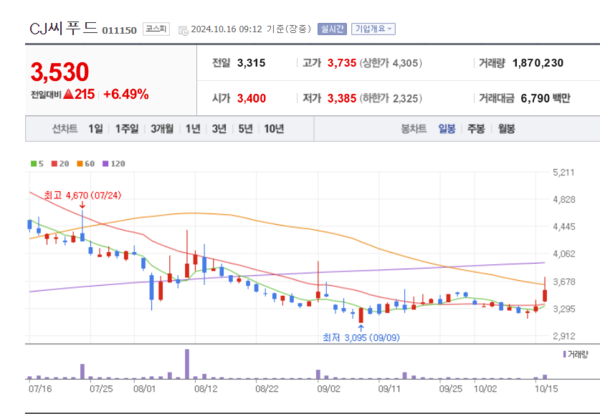600x414 pixels.
Task: Click the 하한가 2,325 text
Action: point(391,98)
